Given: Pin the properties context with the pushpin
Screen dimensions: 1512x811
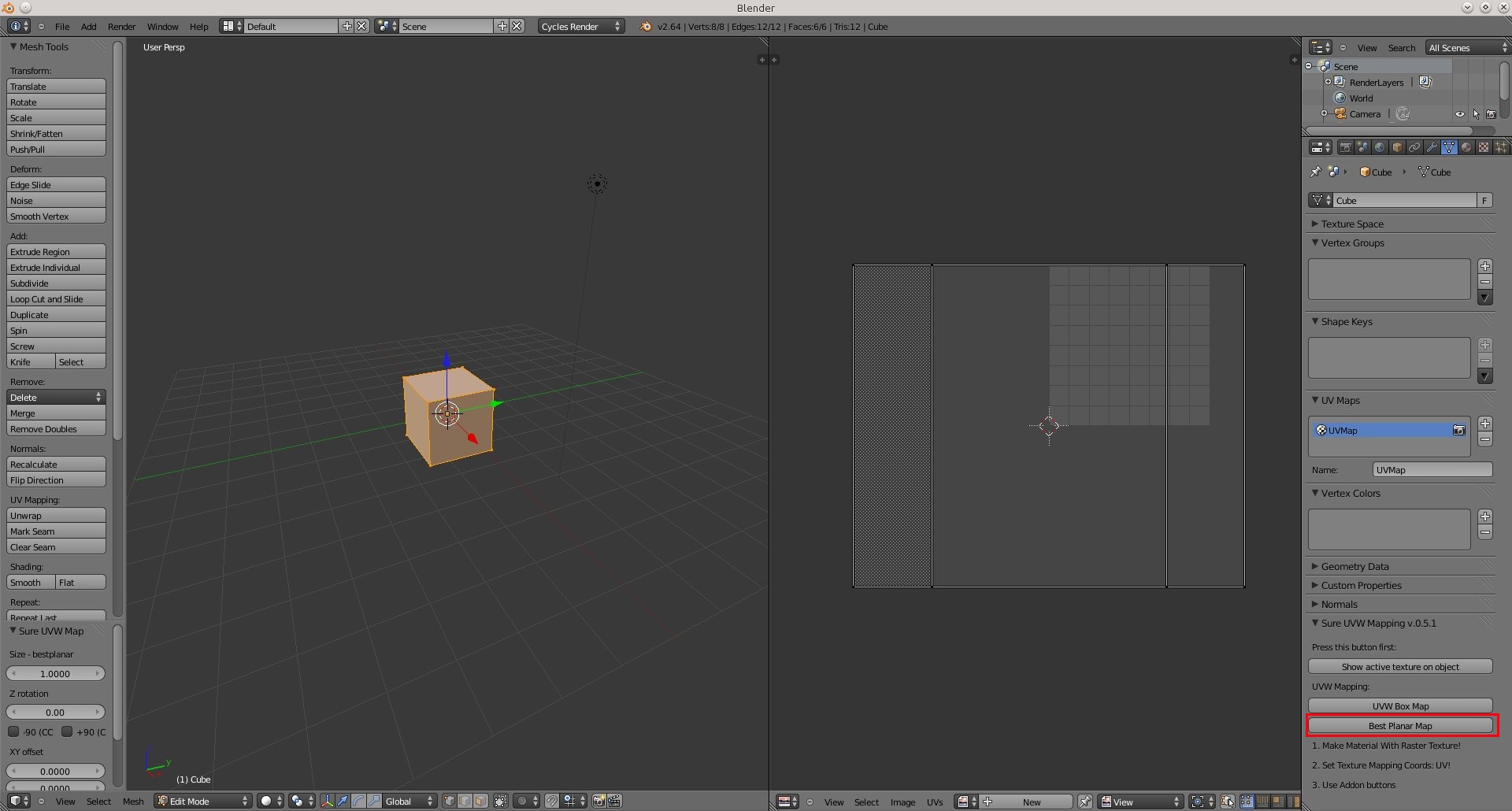Looking at the screenshot, I should coord(1315,172).
